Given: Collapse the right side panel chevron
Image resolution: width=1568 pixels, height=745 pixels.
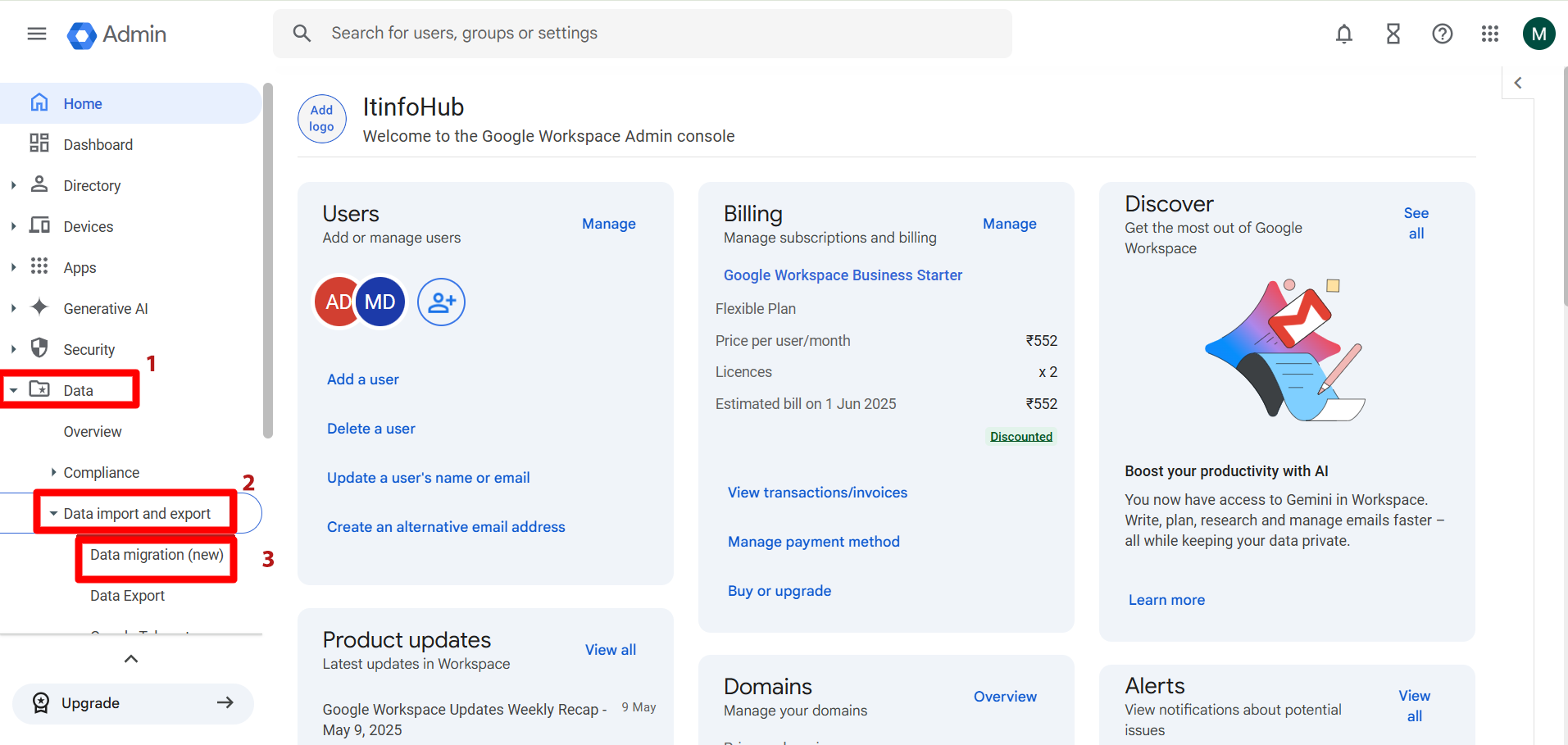Looking at the screenshot, I should (x=1518, y=83).
